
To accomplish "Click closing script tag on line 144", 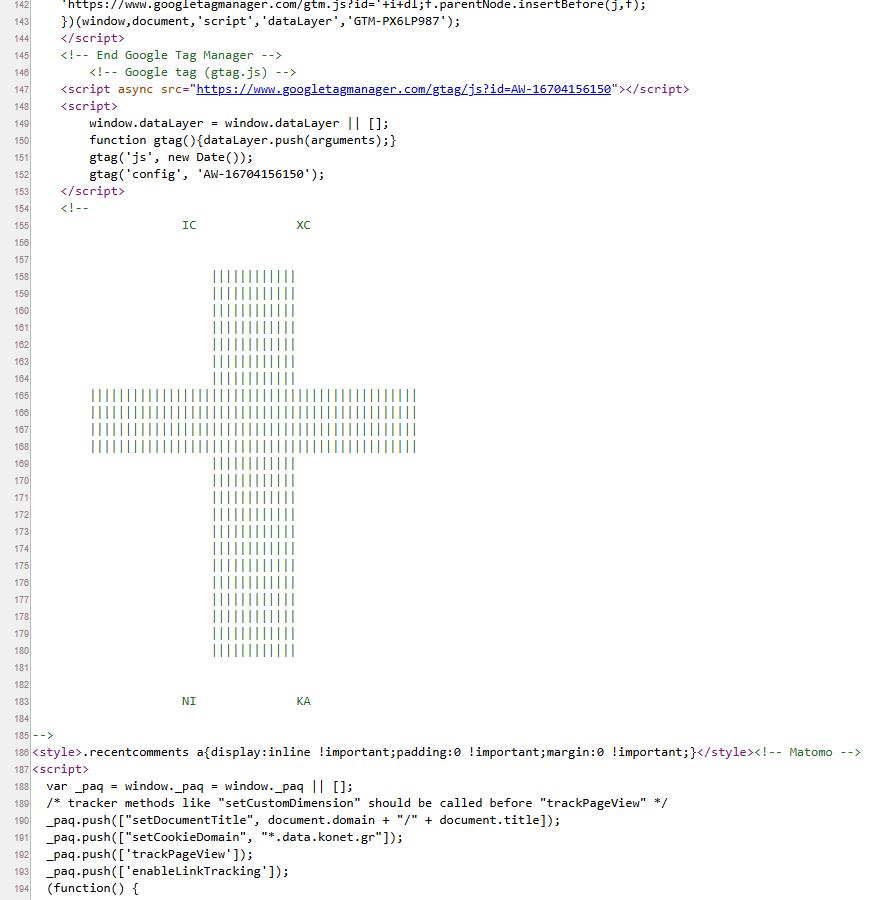I will coord(92,38).
